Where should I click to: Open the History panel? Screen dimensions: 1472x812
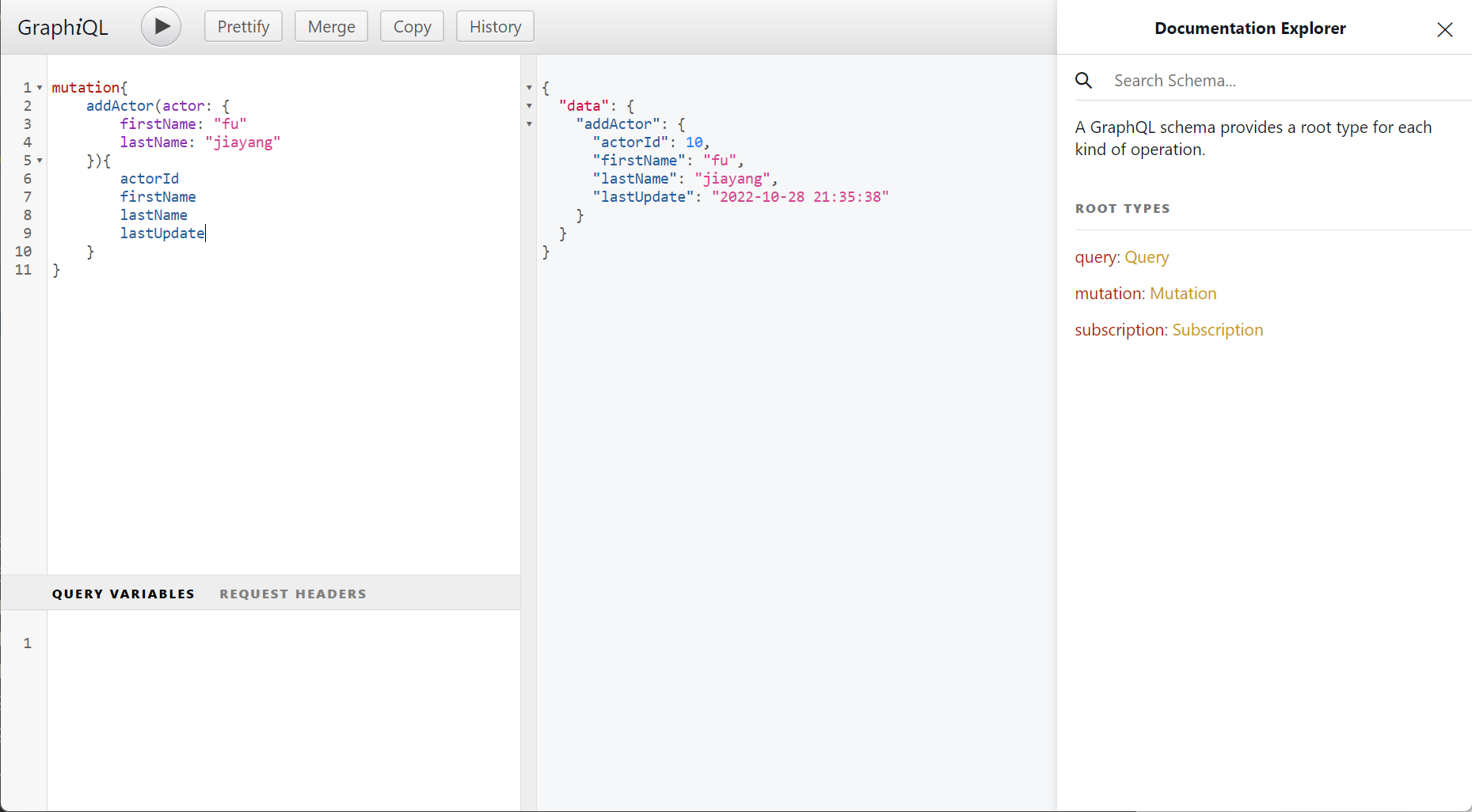tap(495, 26)
